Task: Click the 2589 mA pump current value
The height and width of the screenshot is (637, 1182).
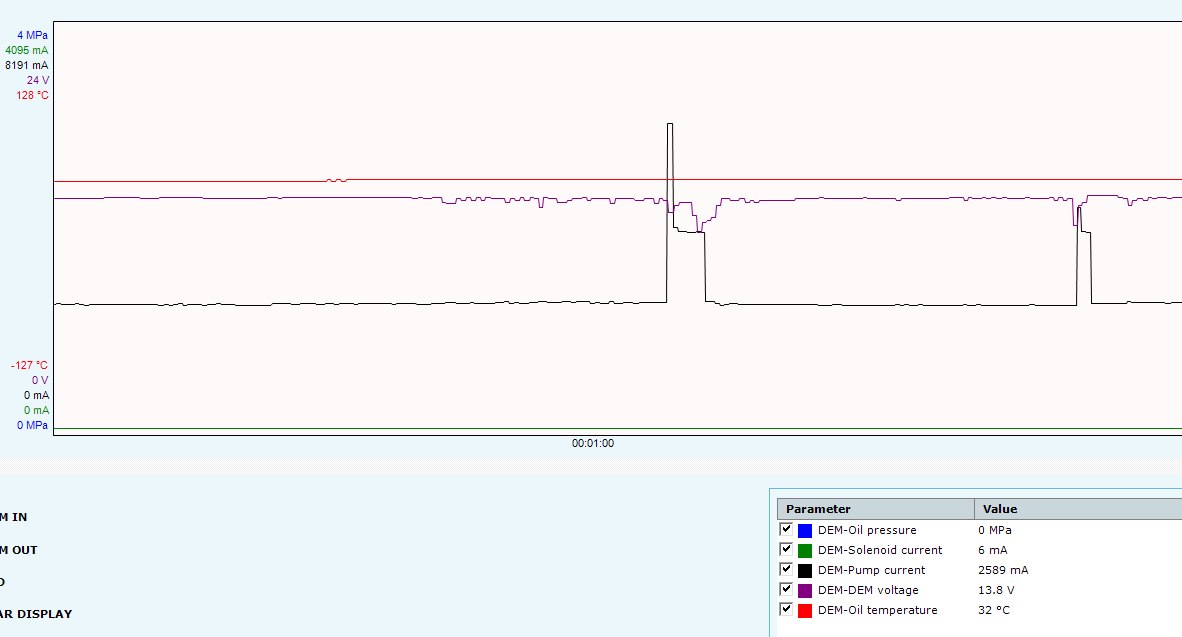Action: (1003, 570)
